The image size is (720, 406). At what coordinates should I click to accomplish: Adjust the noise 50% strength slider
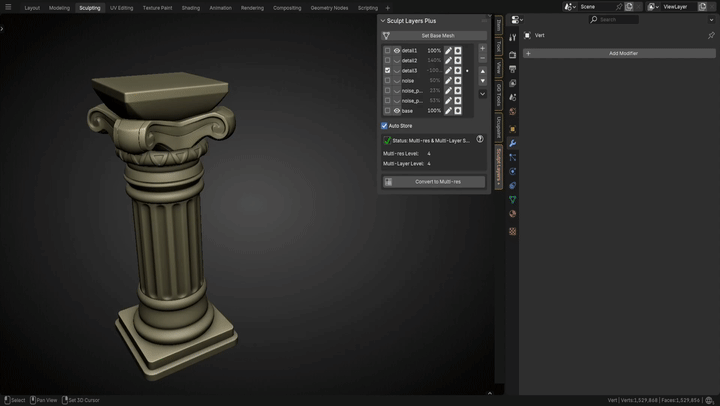(x=434, y=81)
